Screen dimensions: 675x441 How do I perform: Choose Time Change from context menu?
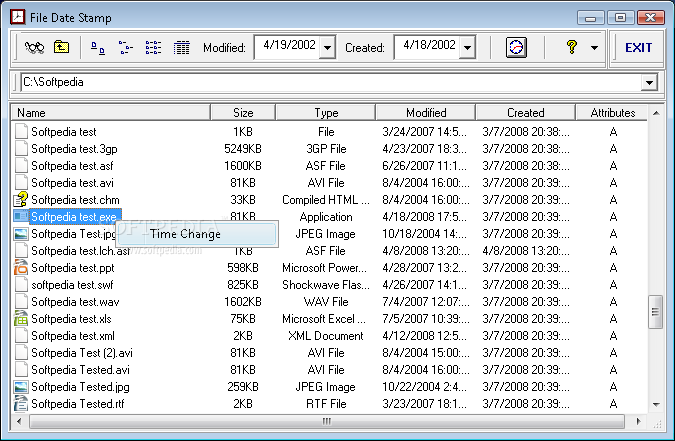point(196,234)
